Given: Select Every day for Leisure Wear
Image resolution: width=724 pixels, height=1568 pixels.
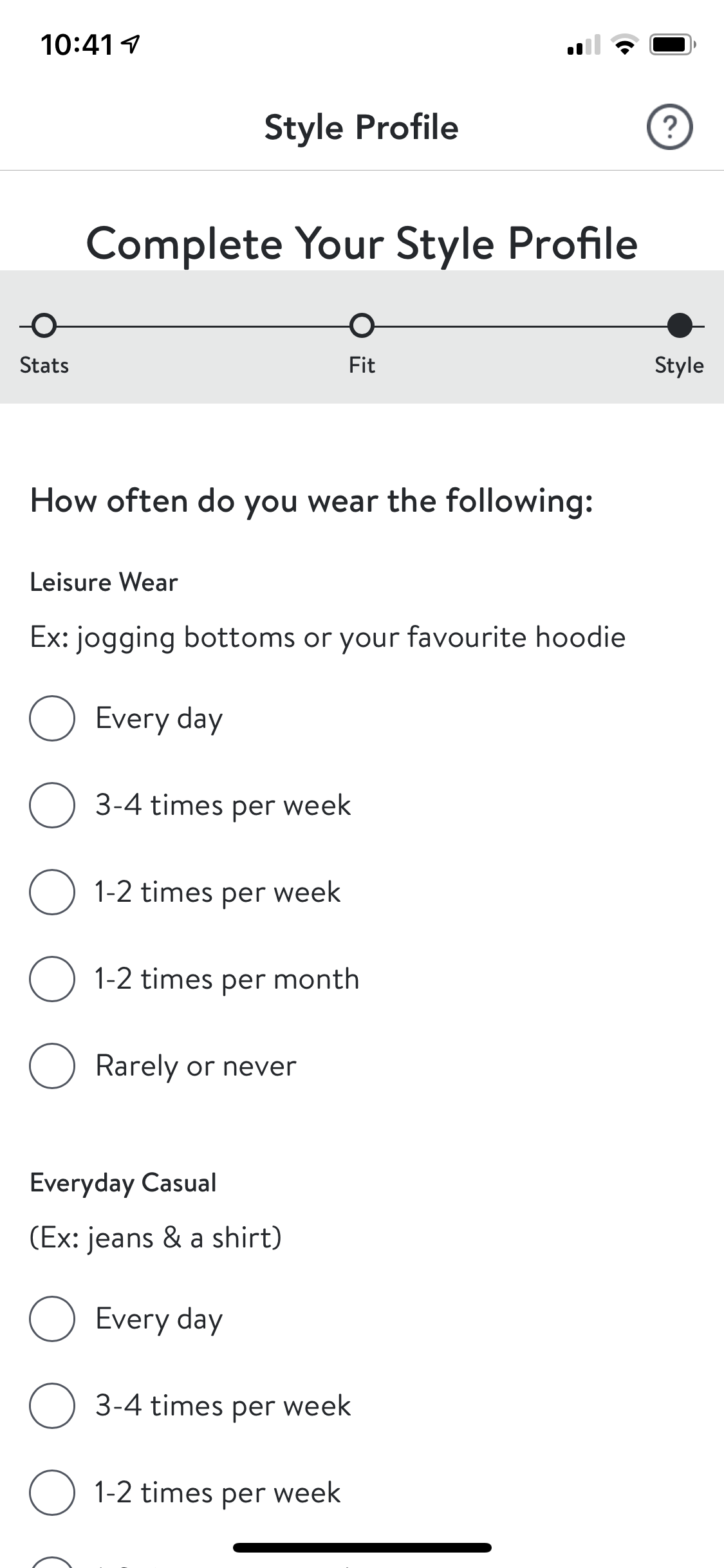Looking at the screenshot, I should click(52, 718).
